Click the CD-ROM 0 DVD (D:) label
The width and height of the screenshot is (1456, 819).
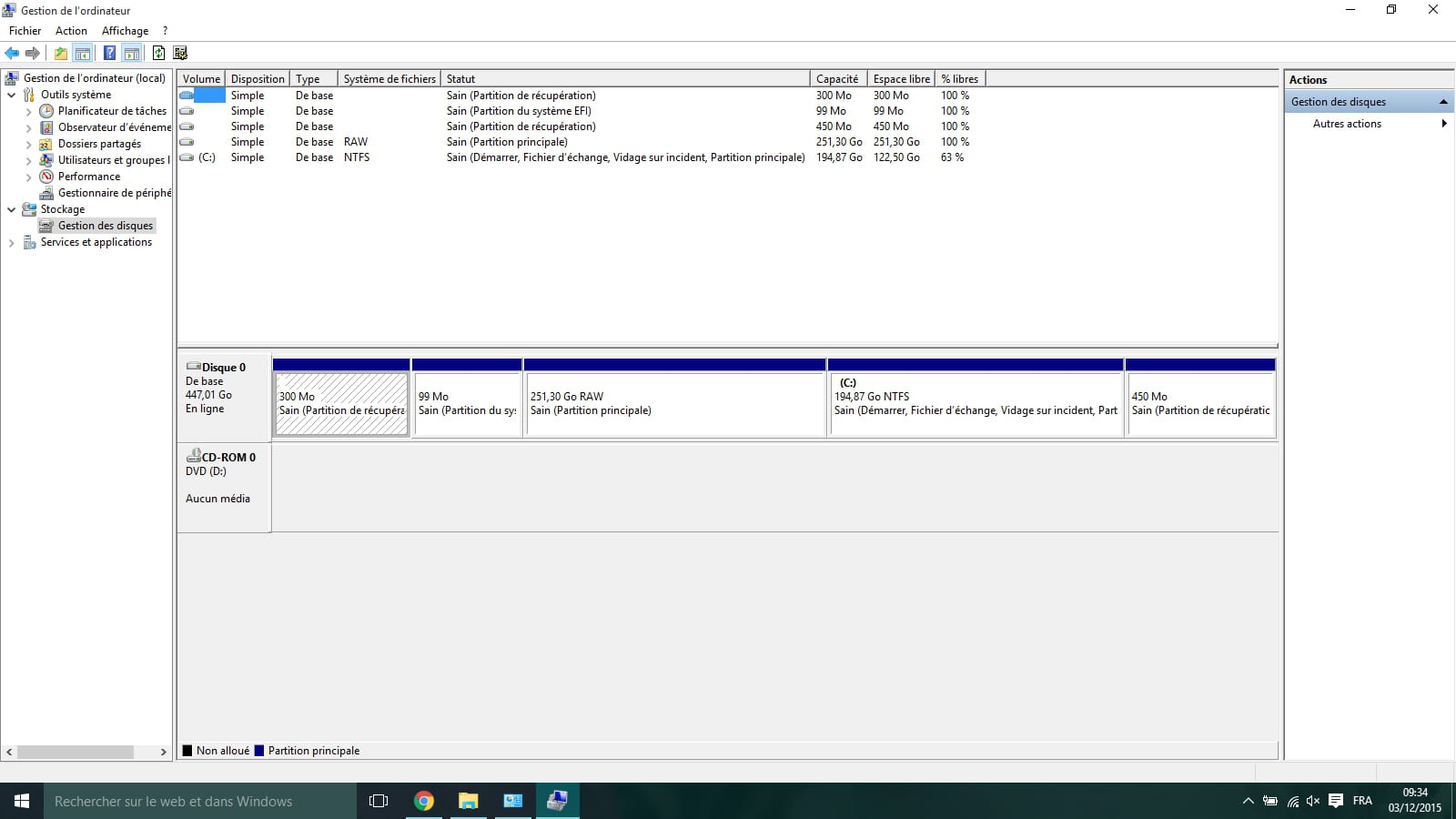(x=224, y=487)
